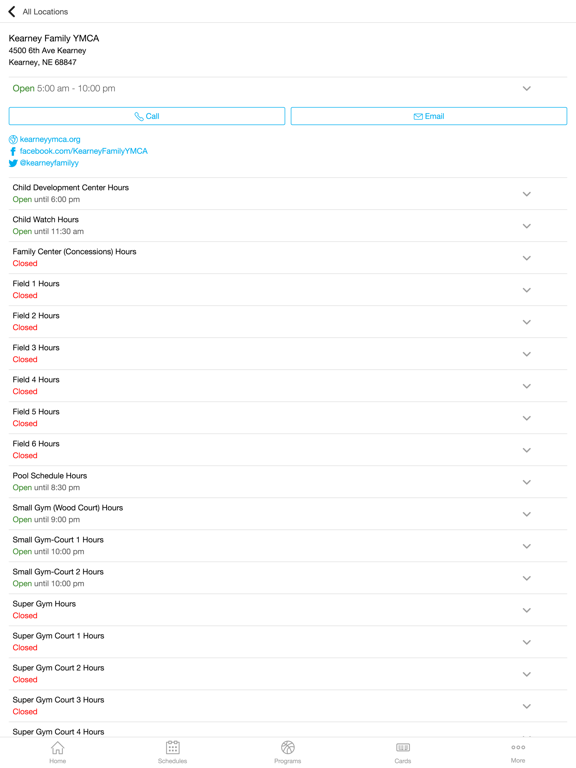Expand Child Watch Hours chevron

coord(527,226)
